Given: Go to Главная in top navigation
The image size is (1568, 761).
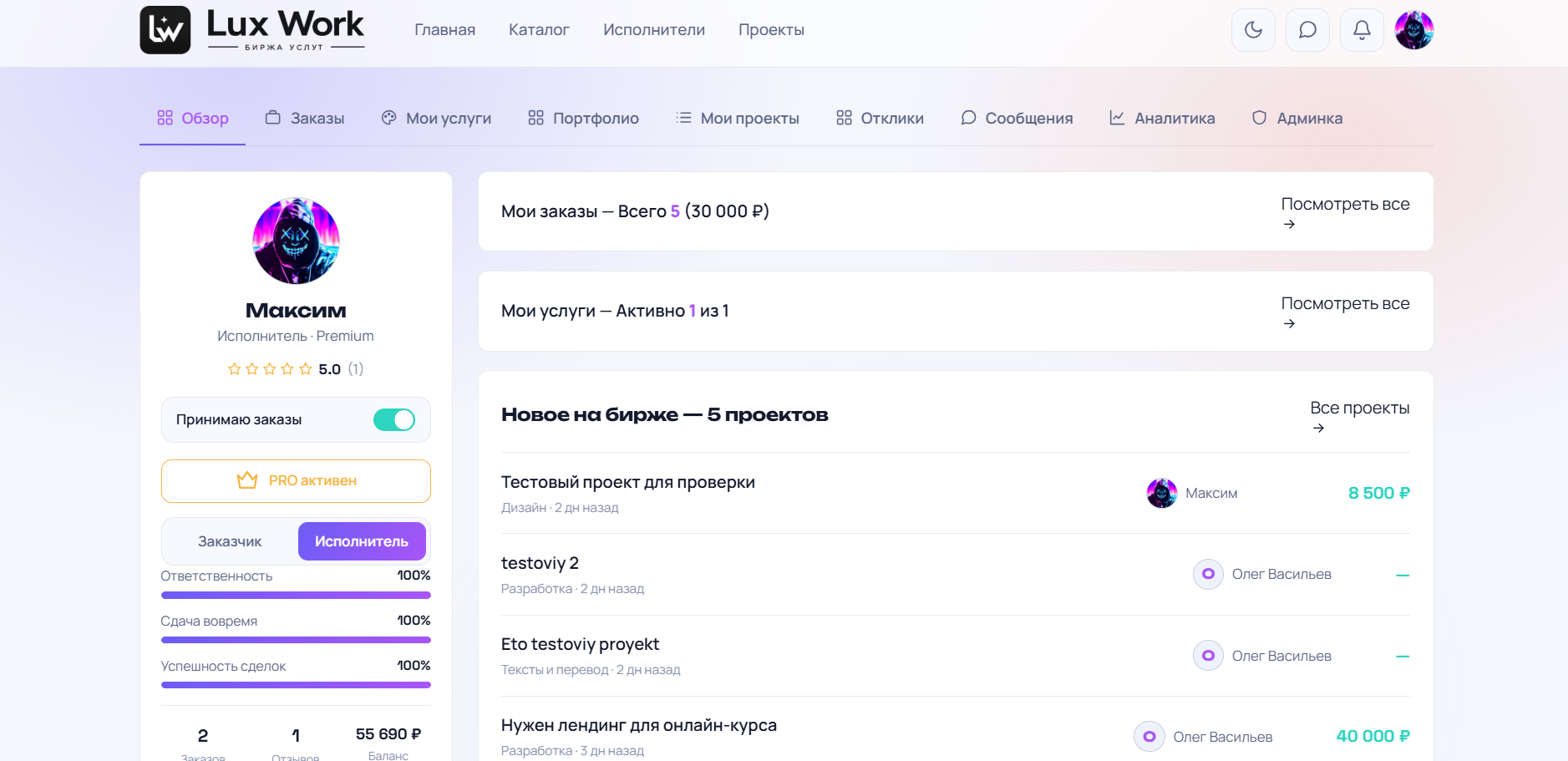Looking at the screenshot, I should [x=445, y=30].
